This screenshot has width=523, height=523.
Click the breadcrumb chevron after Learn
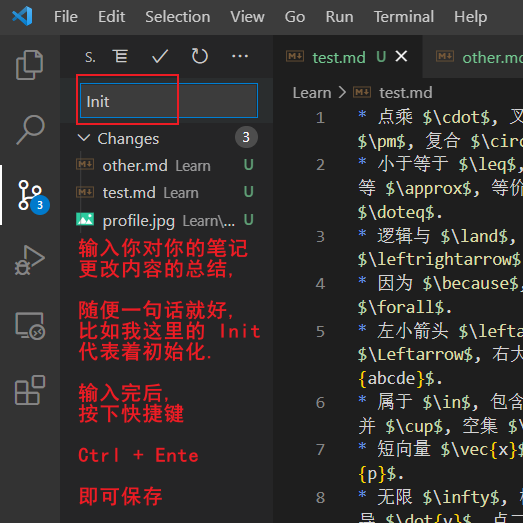[342, 92]
